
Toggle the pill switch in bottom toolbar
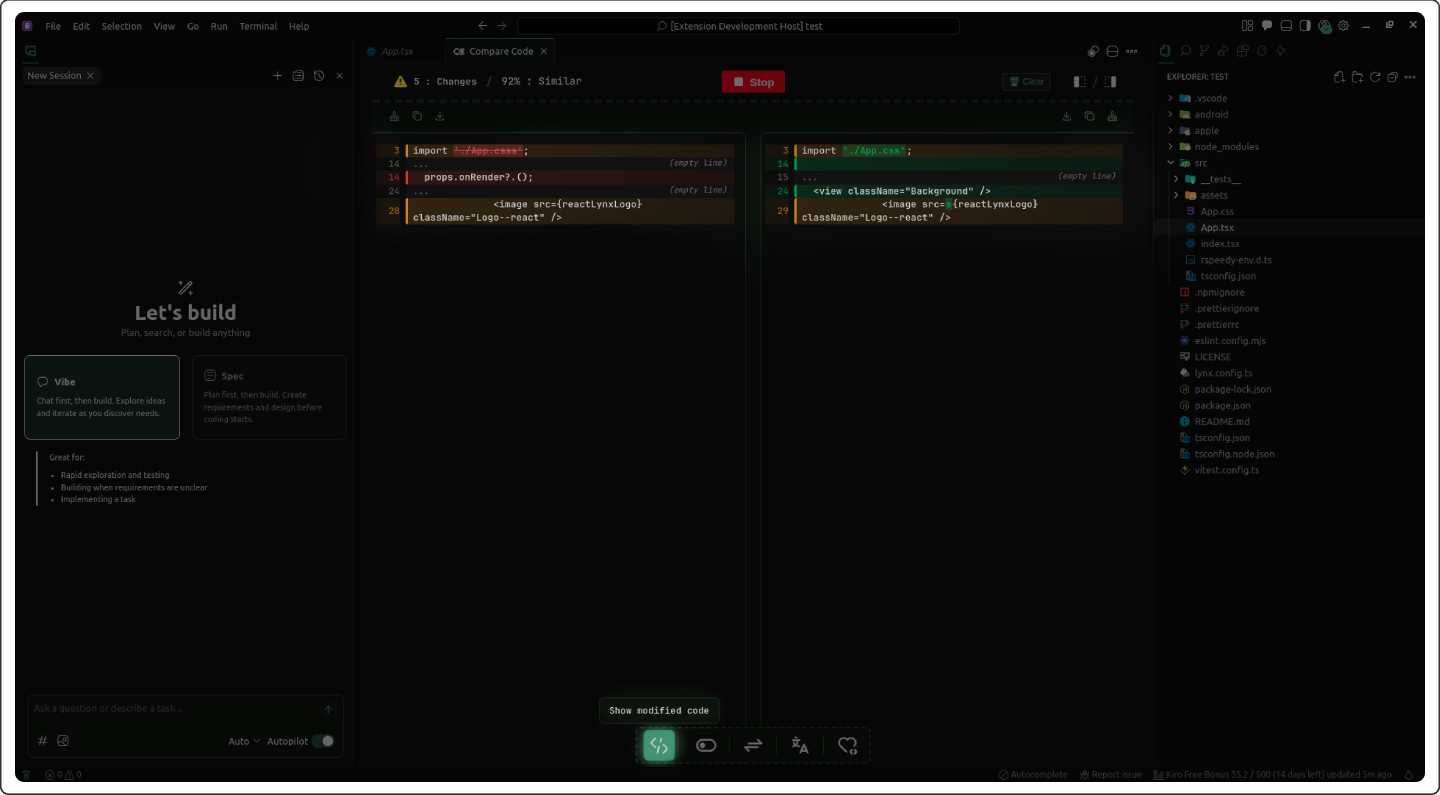(x=706, y=745)
